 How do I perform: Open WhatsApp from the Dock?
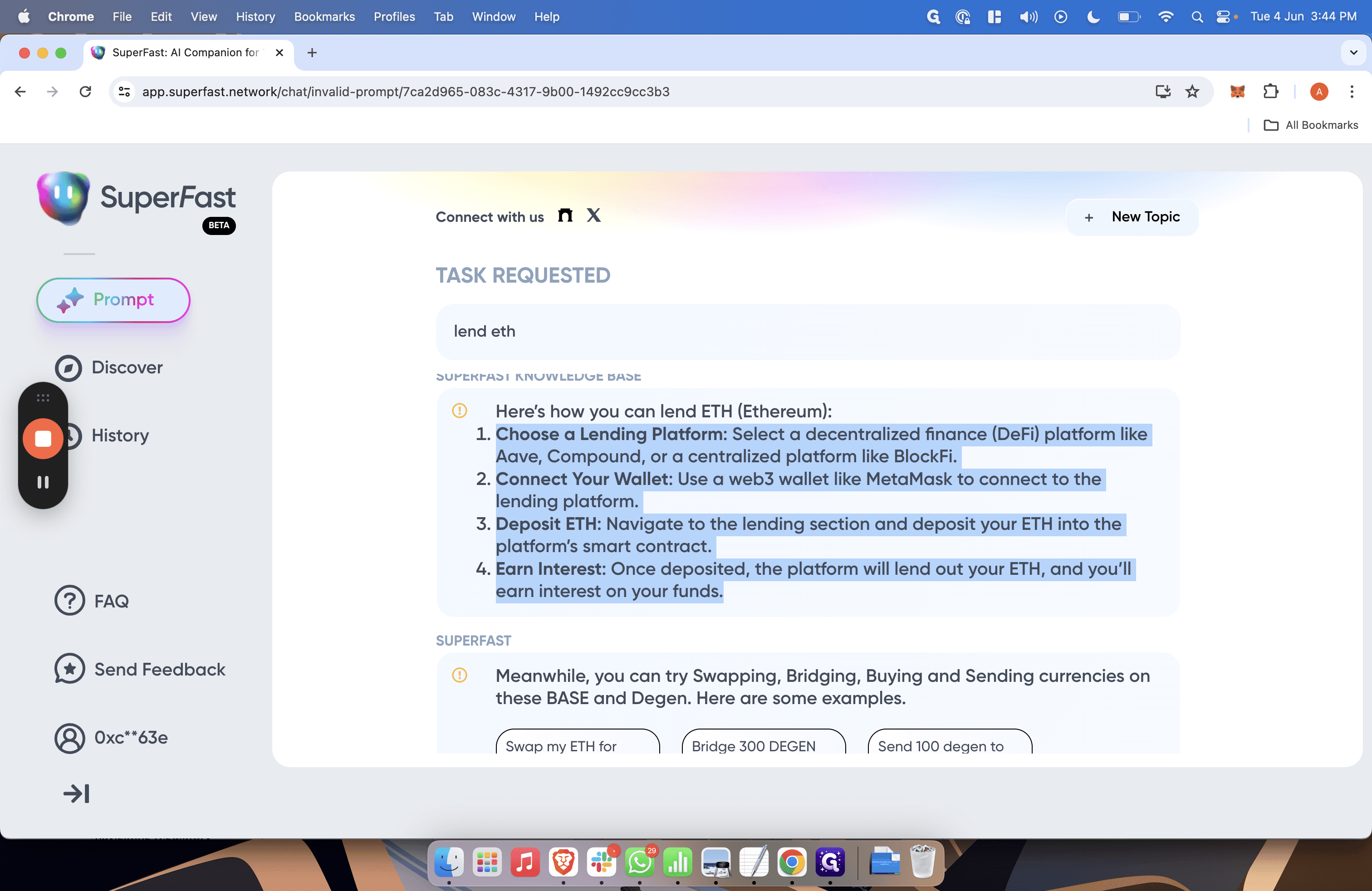[x=639, y=863]
